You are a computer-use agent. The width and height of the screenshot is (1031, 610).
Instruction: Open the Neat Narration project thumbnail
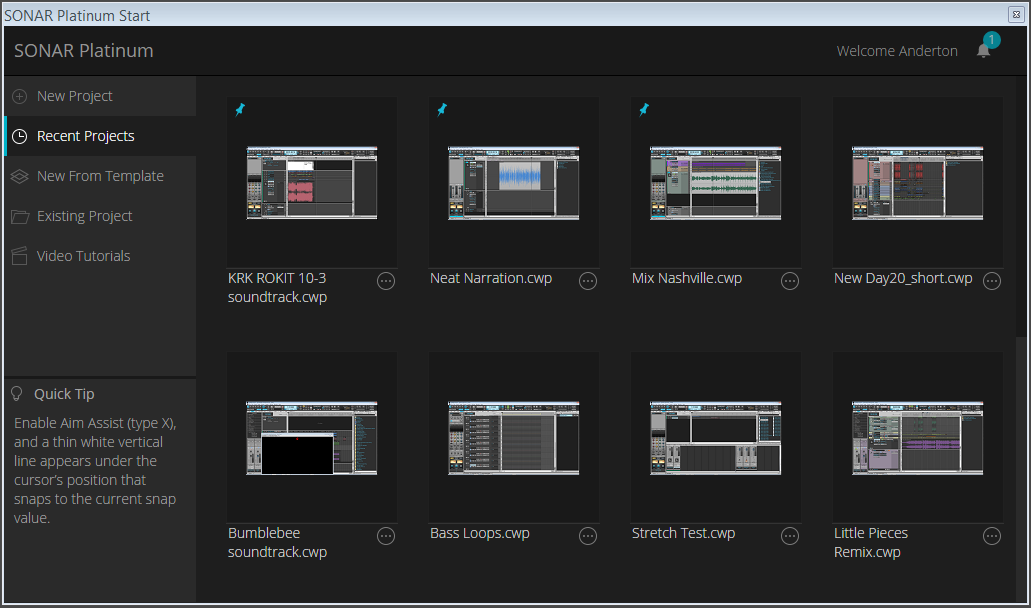(x=514, y=183)
